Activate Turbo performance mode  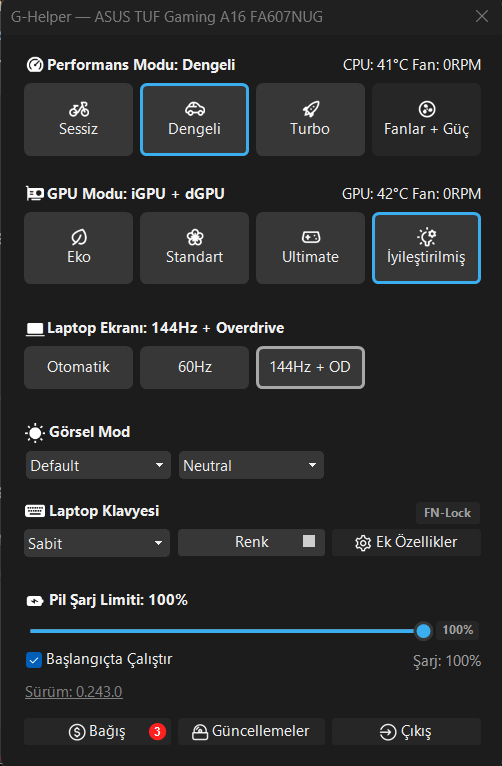point(310,120)
